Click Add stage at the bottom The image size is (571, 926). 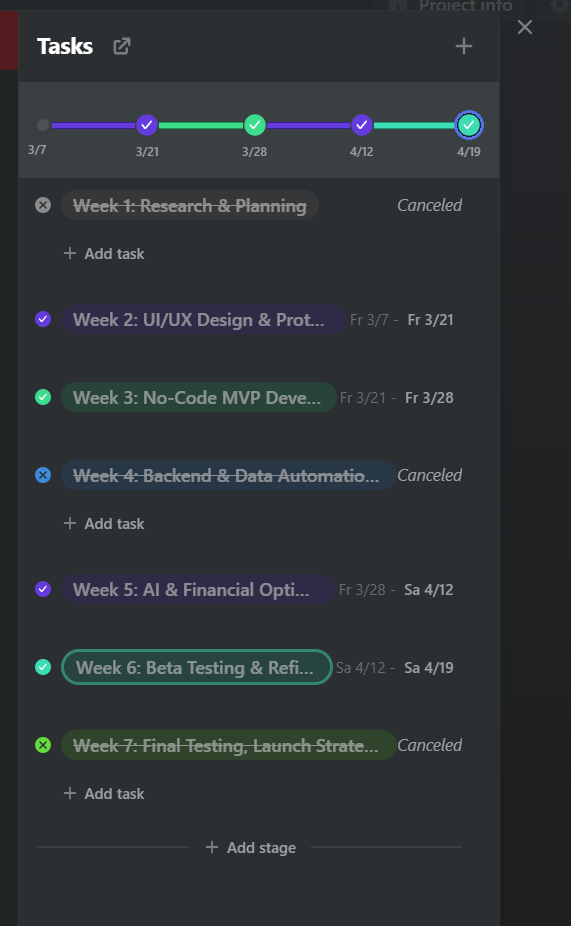pyautogui.click(x=250, y=848)
